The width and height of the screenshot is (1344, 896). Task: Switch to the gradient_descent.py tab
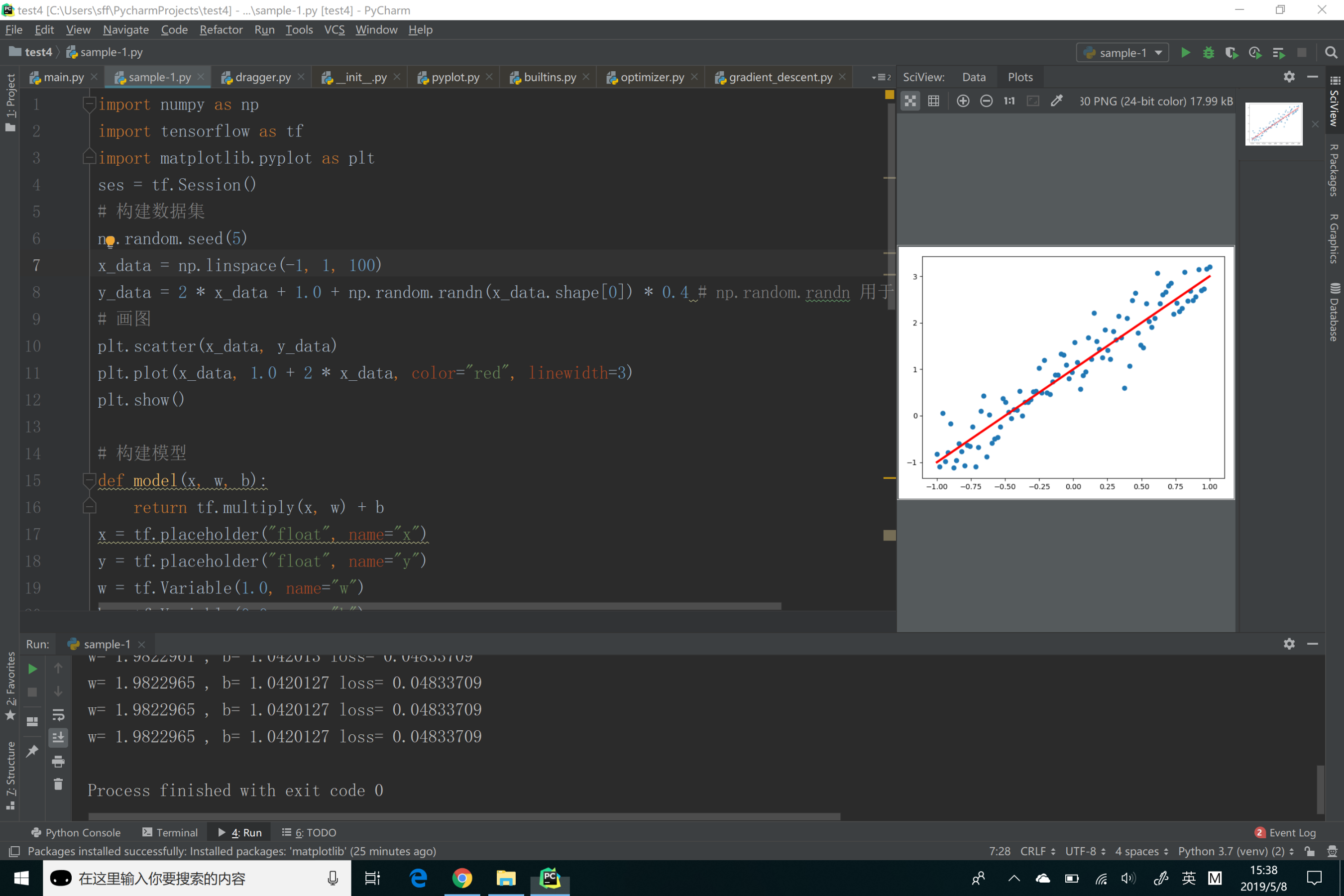click(780, 77)
